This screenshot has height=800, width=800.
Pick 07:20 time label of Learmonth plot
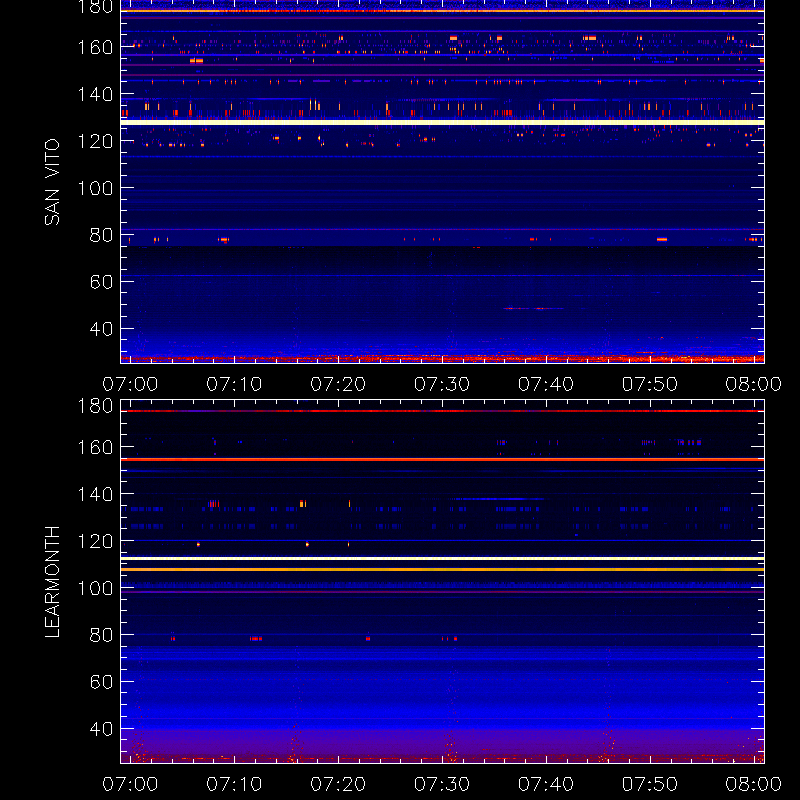coord(338,784)
